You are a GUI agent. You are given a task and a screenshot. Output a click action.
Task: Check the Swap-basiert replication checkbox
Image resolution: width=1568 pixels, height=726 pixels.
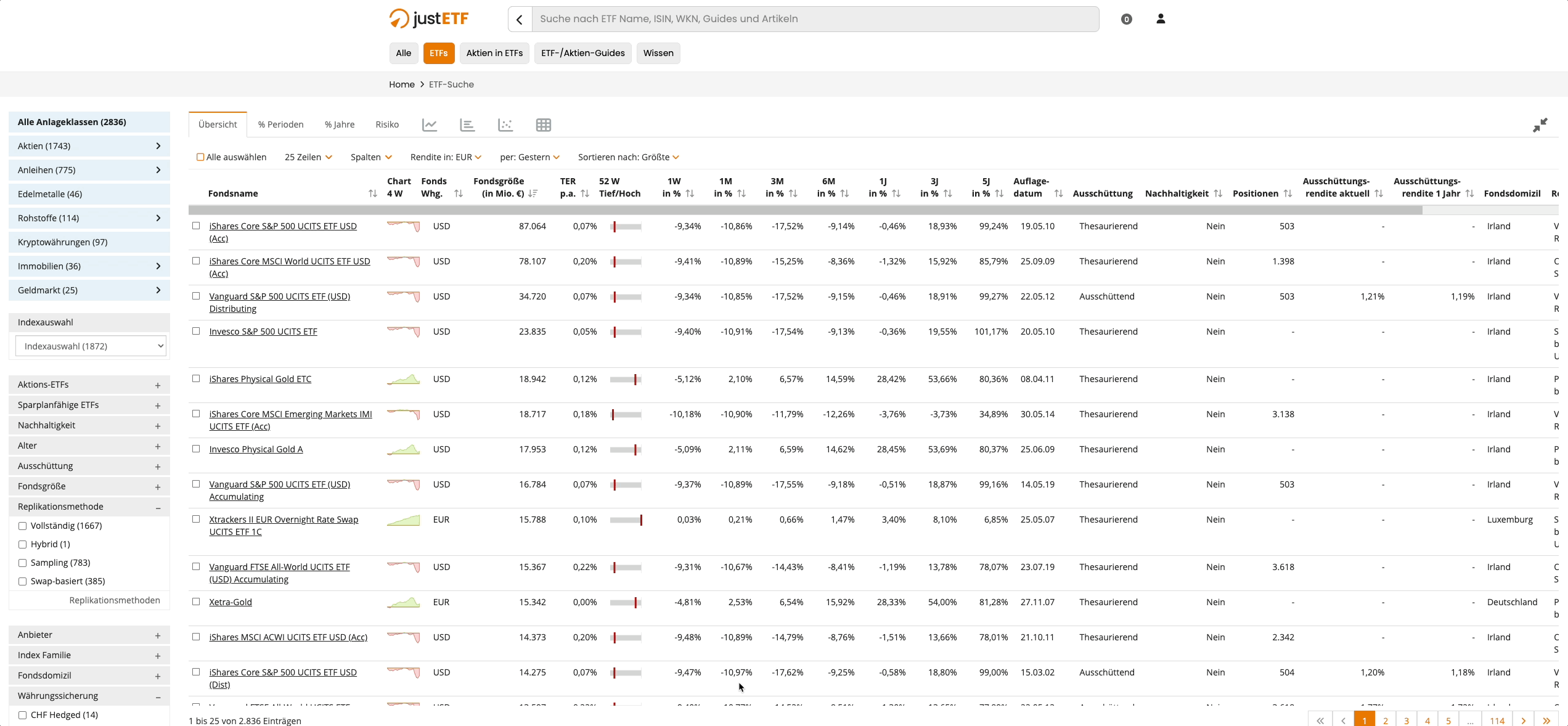click(23, 581)
